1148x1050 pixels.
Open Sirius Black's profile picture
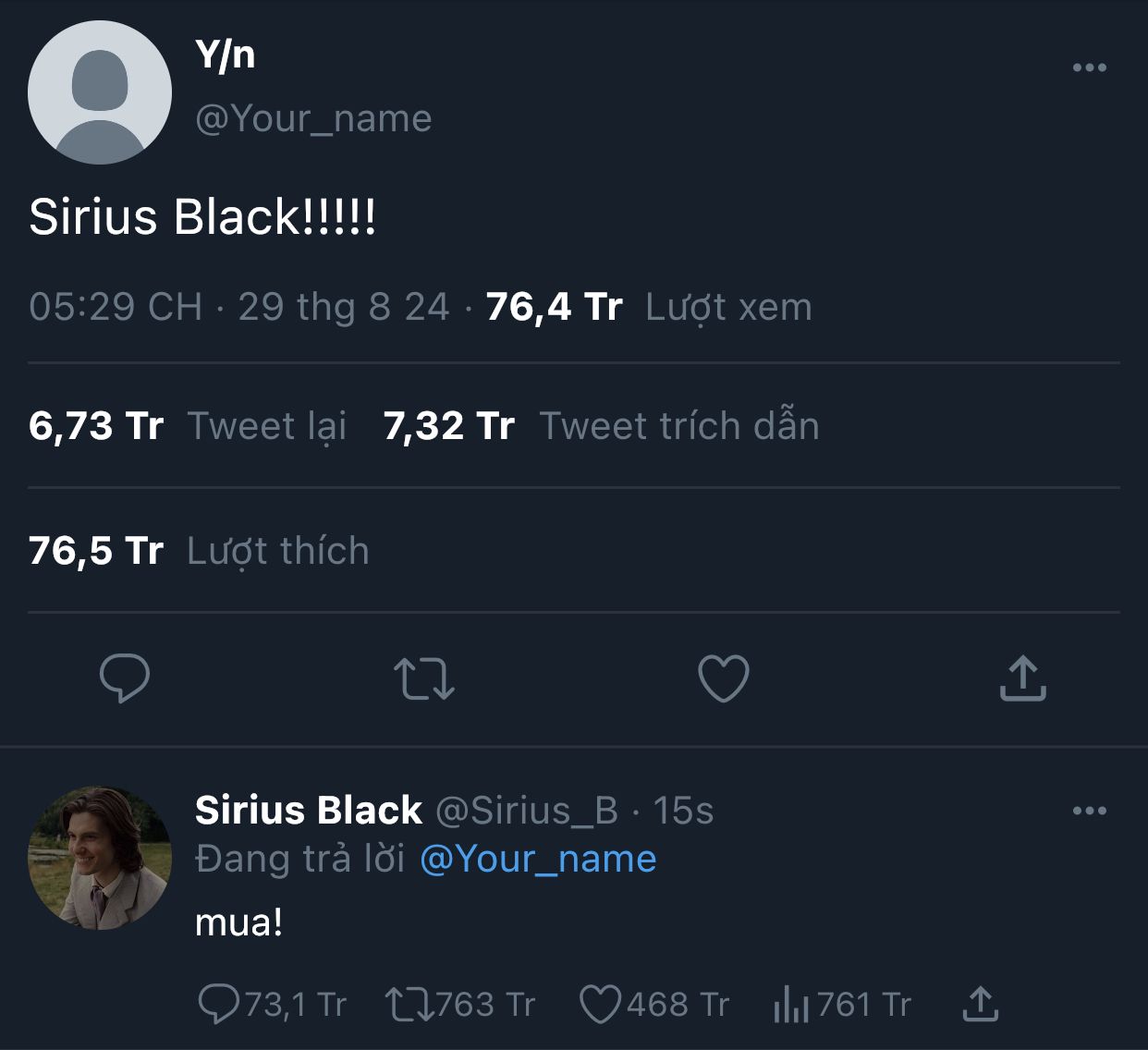coord(100,858)
